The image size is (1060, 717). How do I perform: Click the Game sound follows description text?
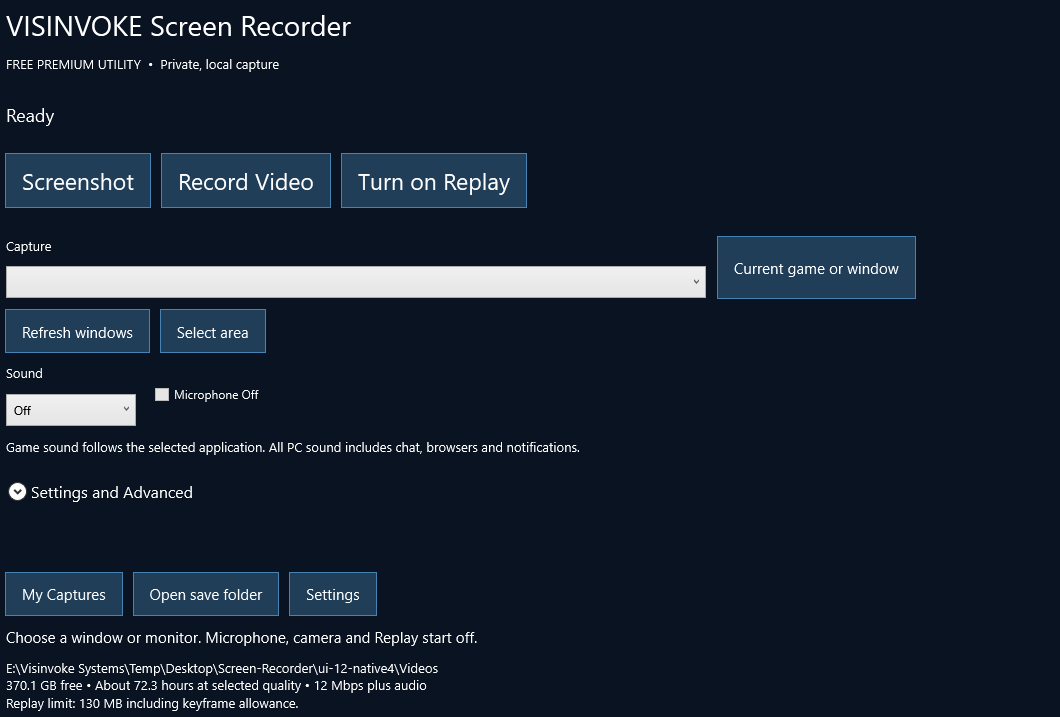293,447
